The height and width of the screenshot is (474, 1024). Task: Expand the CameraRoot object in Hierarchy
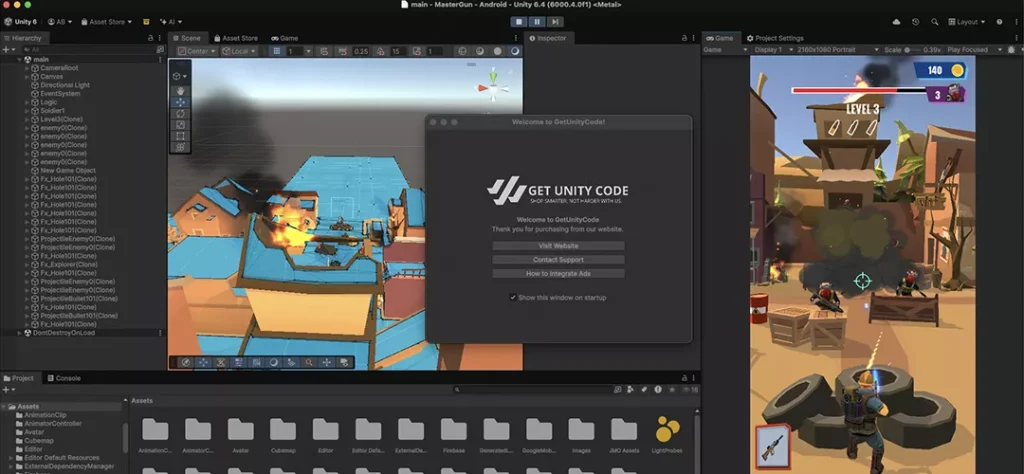(x=27, y=68)
